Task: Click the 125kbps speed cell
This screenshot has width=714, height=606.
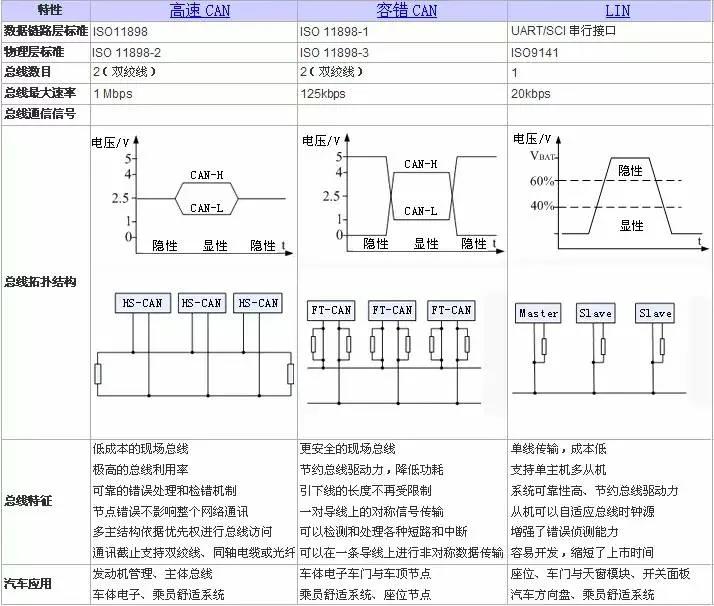Action: point(403,94)
